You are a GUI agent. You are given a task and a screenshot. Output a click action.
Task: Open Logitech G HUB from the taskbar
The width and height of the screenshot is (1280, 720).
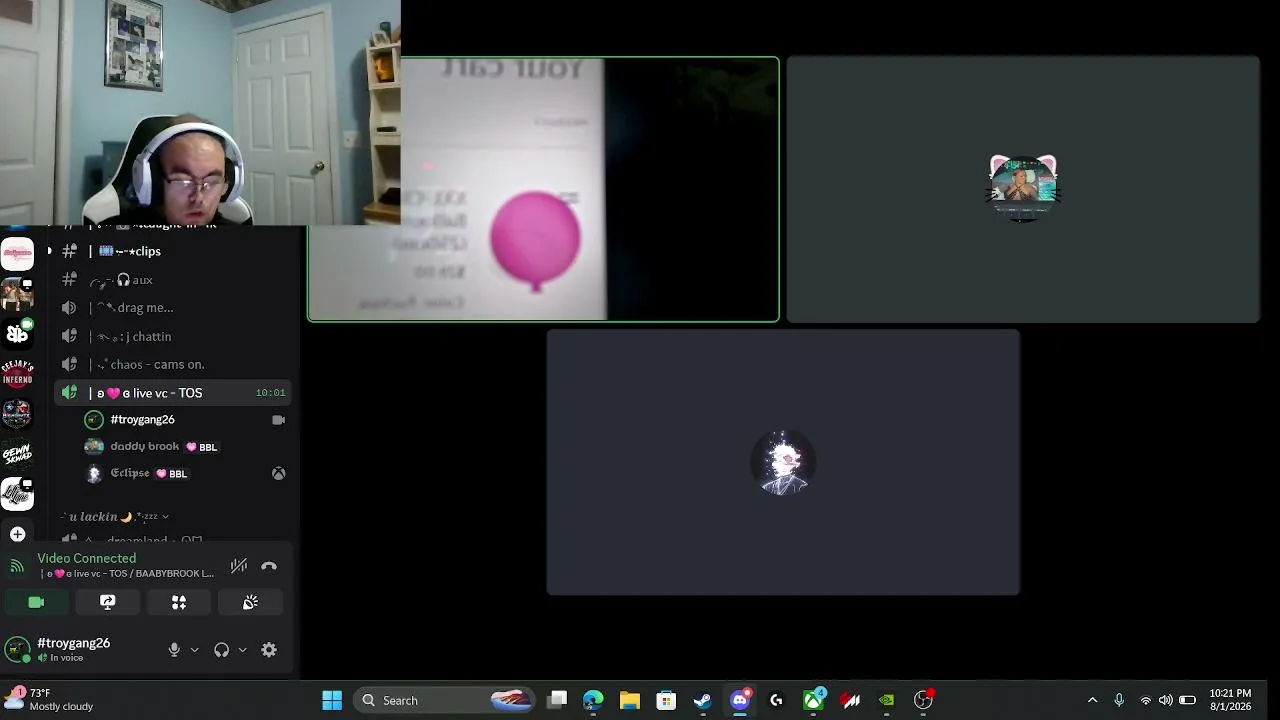[x=776, y=700]
